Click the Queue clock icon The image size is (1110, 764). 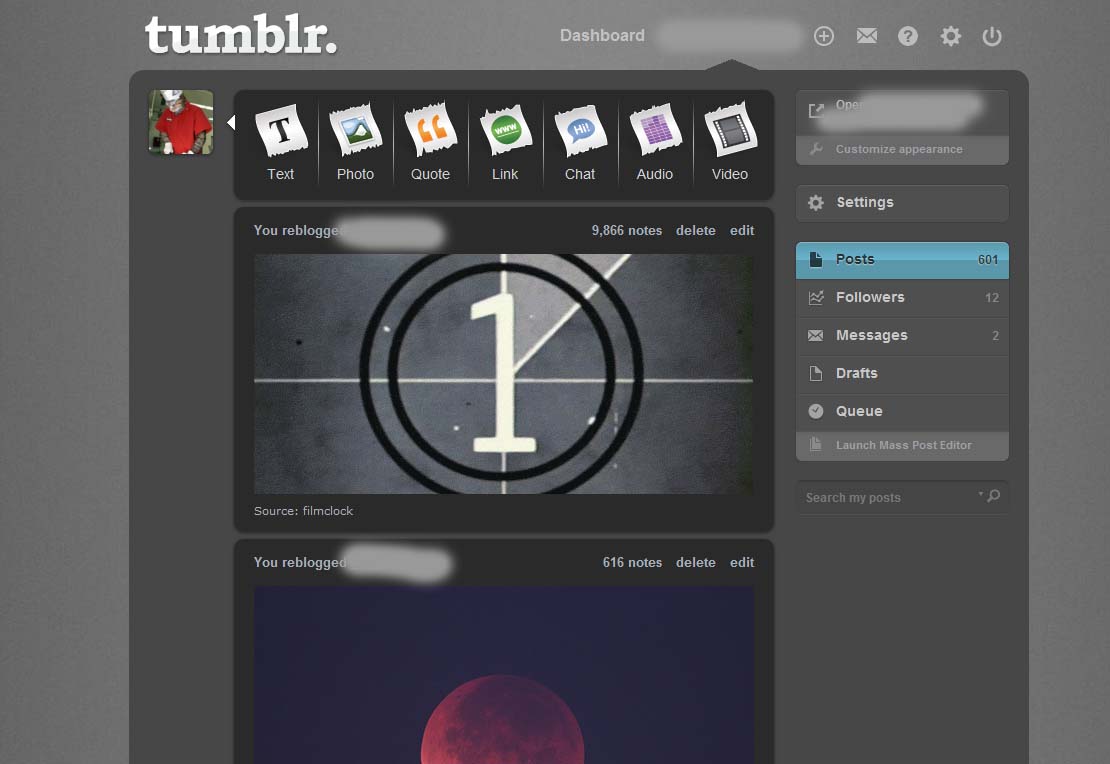click(x=816, y=411)
